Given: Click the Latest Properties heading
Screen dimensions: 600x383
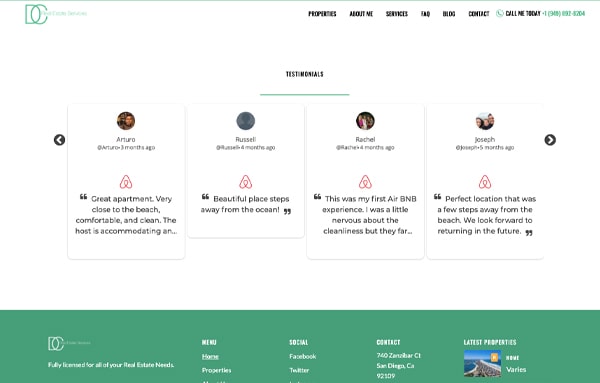Looking at the screenshot, I should pos(490,342).
